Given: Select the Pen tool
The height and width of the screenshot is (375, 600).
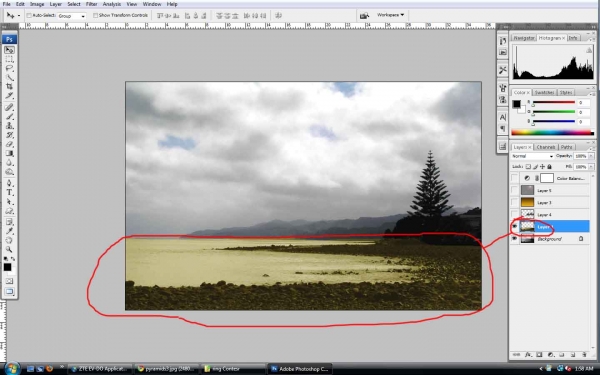Looking at the screenshot, I should (9, 183).
